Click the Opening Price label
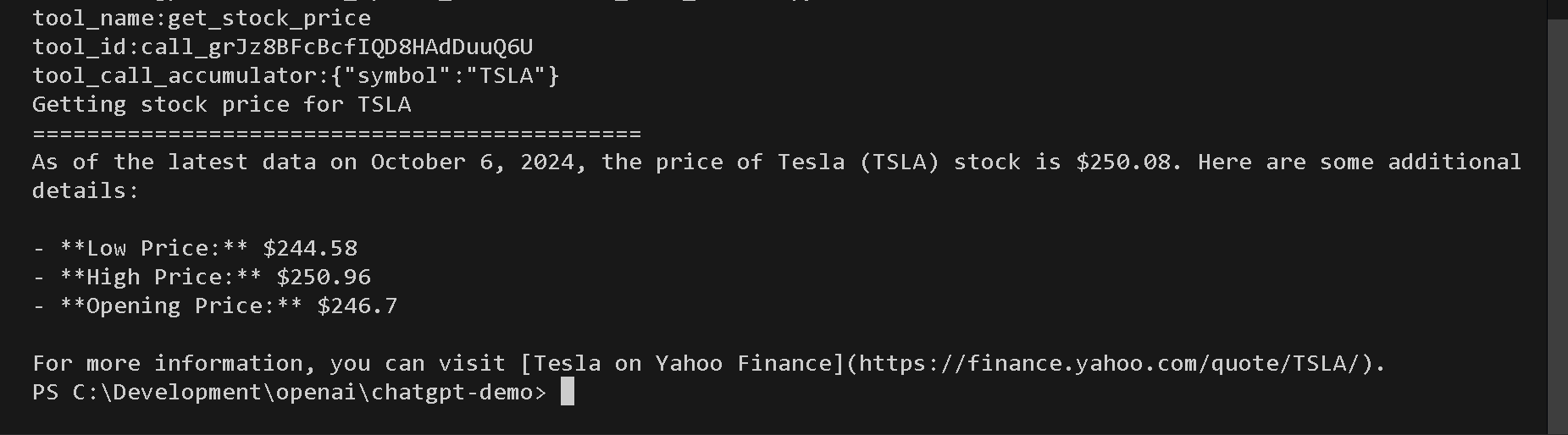This screenshot has height=435, width=1568. click(x=180, y=306)
